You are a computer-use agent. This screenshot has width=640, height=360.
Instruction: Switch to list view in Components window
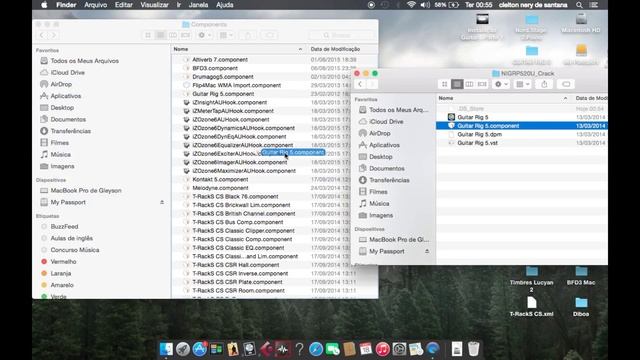click(x=160, y=36)
